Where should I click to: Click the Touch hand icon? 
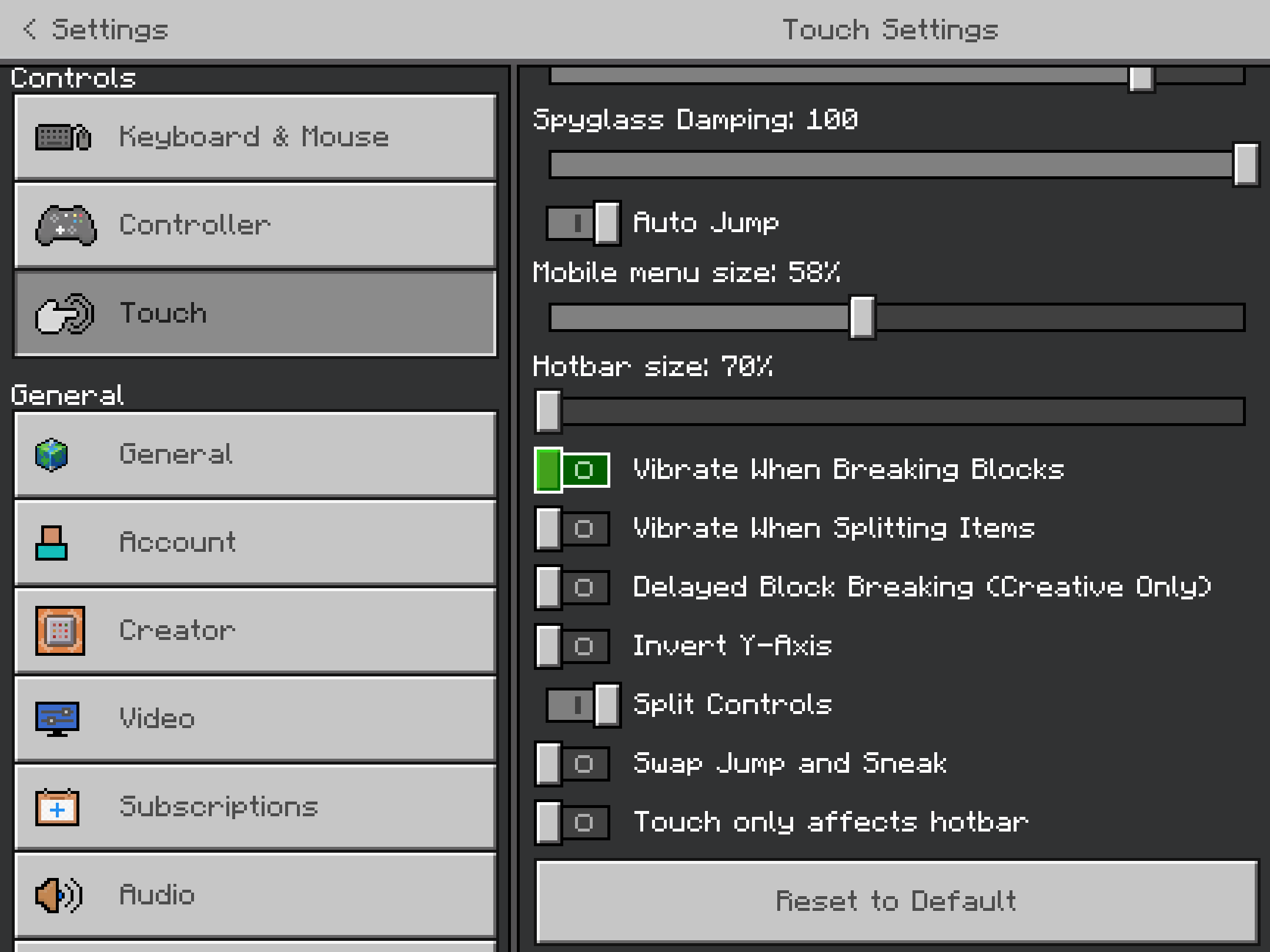point(64,313)
